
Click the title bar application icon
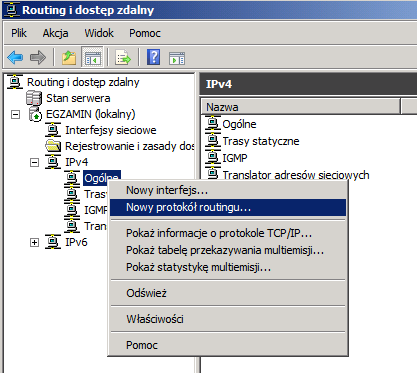point(11,10)
